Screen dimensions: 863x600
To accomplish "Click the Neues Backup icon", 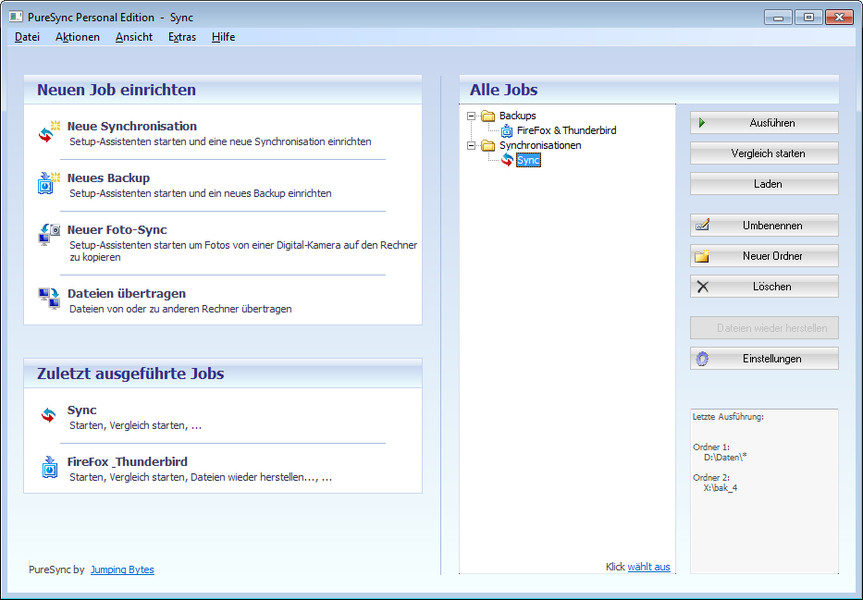I will [49, 183].
